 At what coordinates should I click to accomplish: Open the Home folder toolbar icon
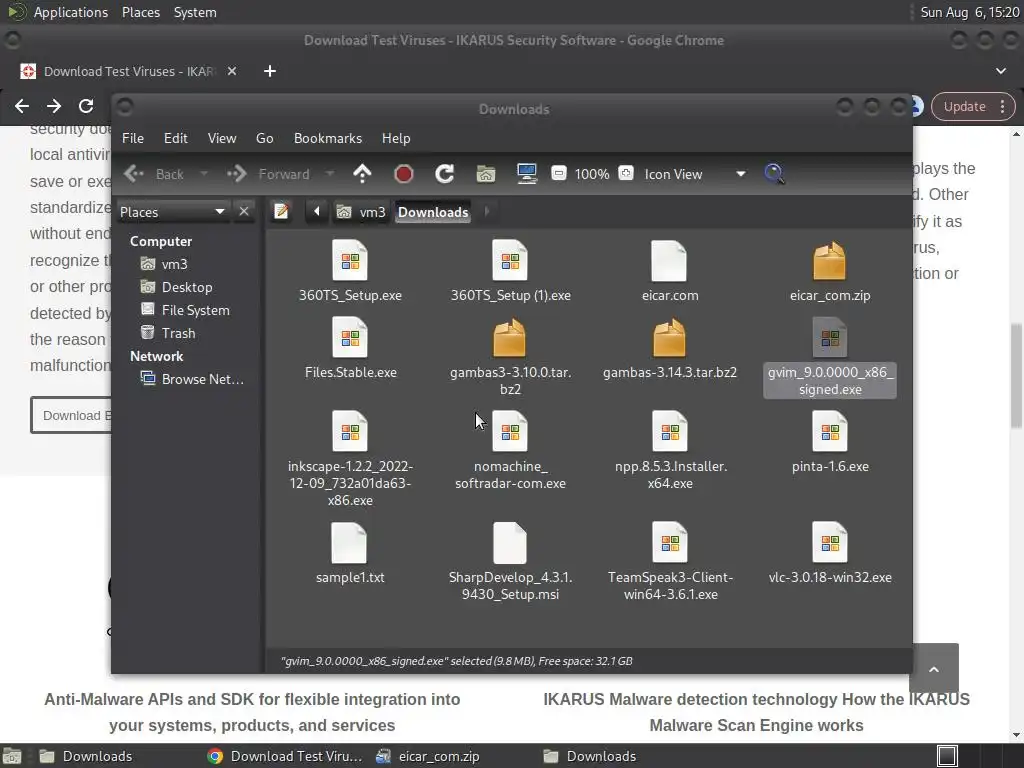[485, 174]
